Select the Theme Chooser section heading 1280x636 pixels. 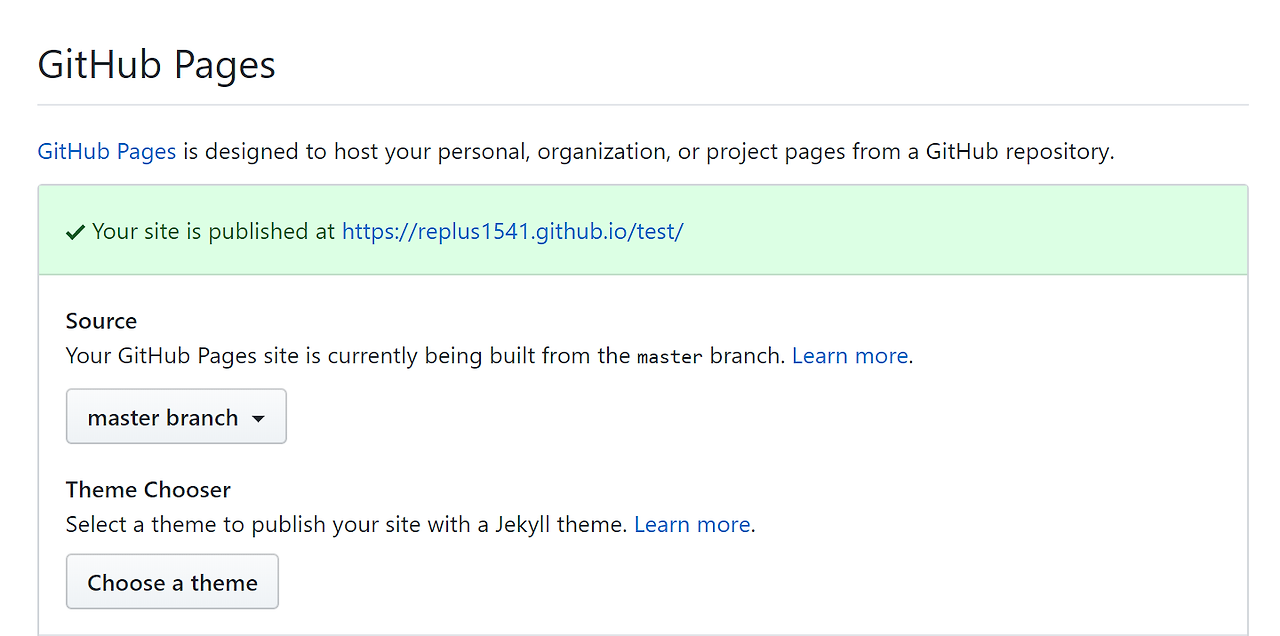148,490
